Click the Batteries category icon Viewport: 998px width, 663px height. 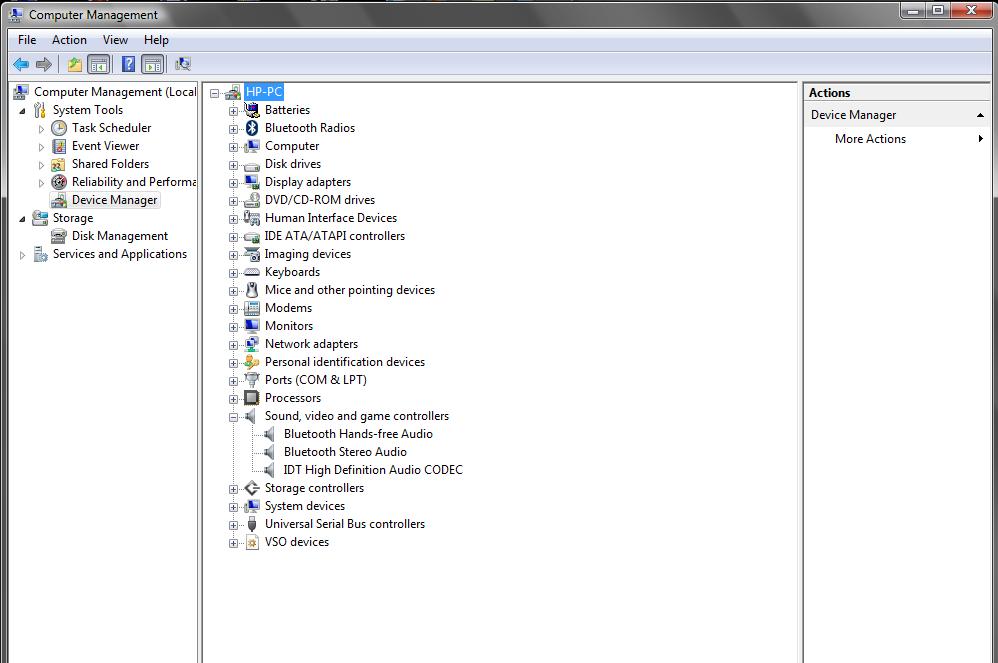coord(252,110)
